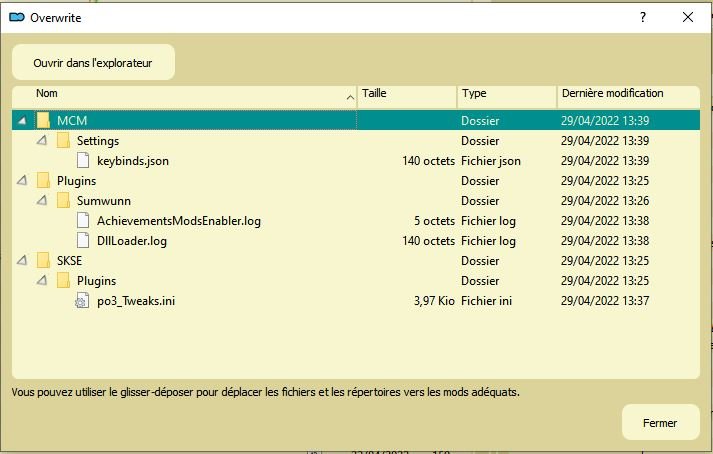Click the DllLoader.log file icon
Viewport: 713px width, 454px height.
83,241
